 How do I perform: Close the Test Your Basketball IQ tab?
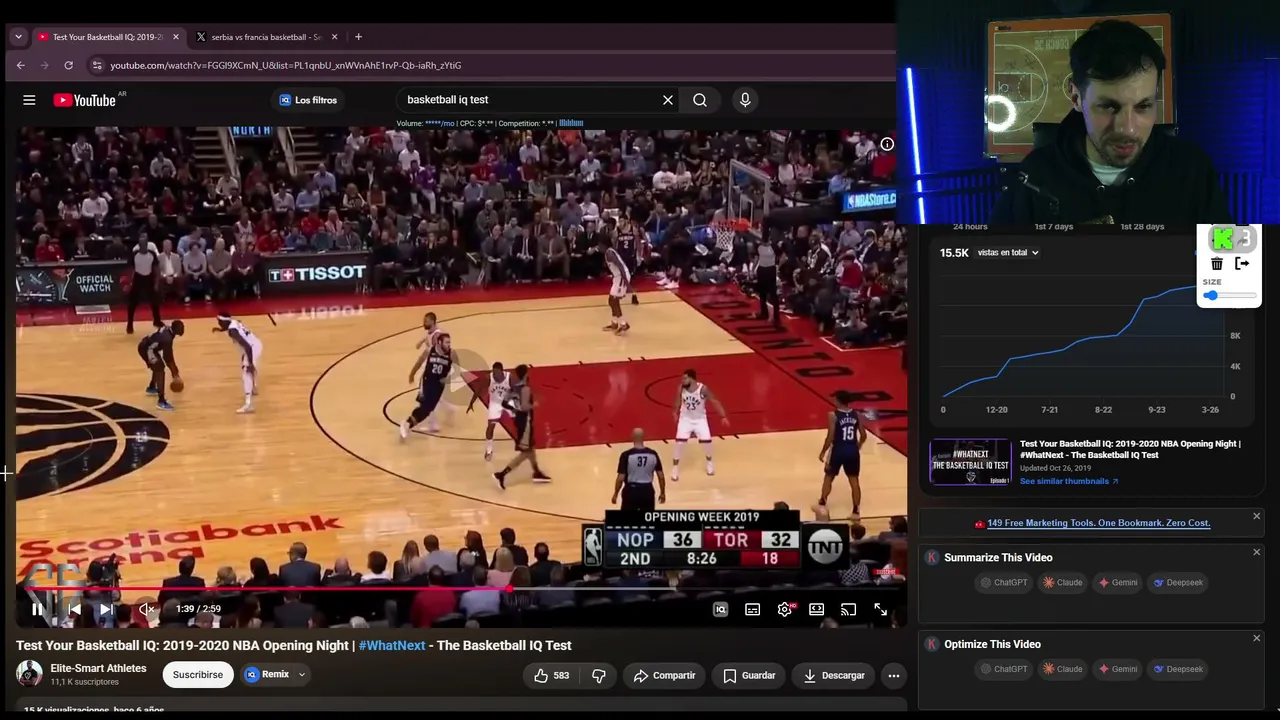pos(176,37)
